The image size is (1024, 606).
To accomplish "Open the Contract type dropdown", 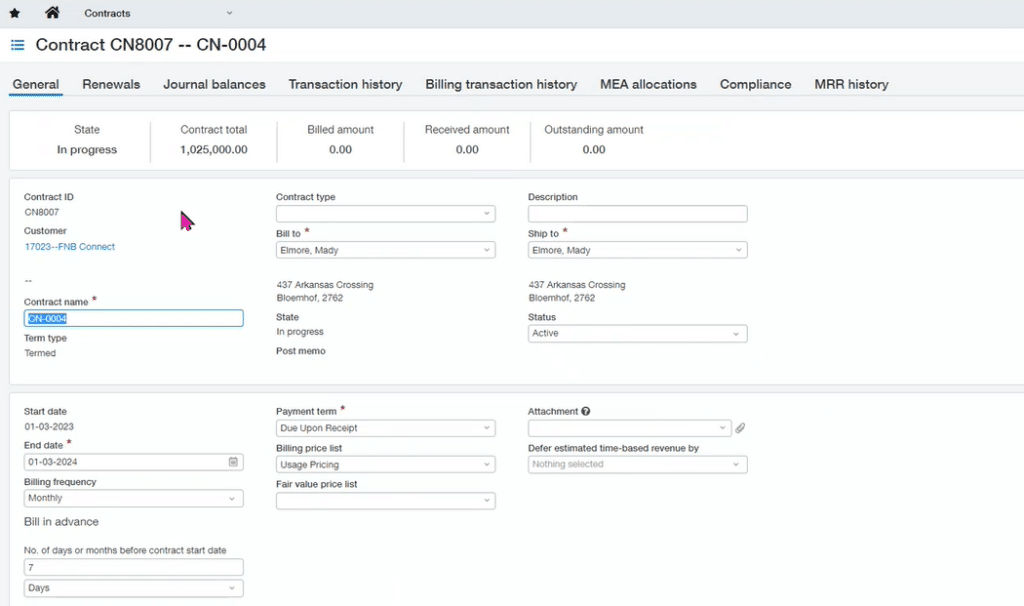I will point(385,214).
